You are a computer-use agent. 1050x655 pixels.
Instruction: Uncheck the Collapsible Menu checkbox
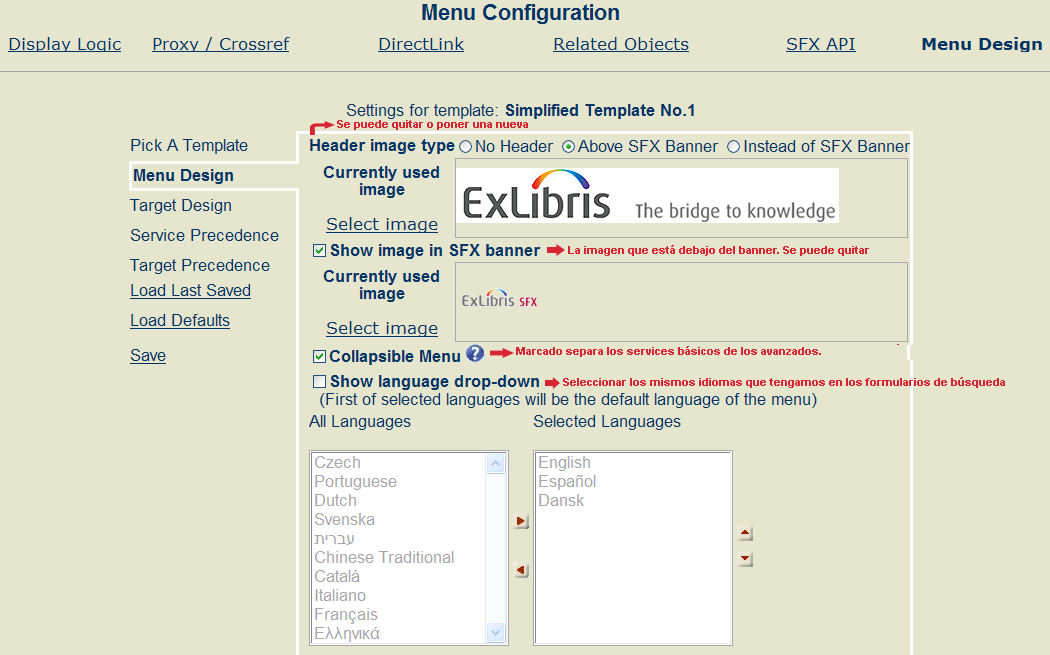319,356
